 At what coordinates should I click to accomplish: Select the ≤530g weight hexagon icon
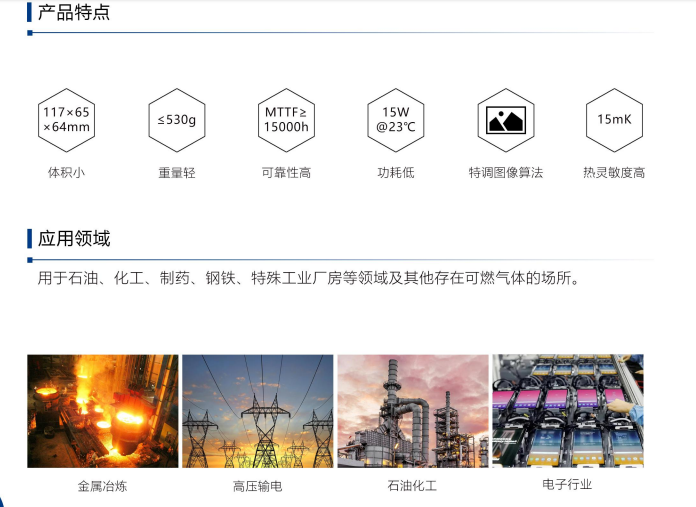tap(176, 120)
